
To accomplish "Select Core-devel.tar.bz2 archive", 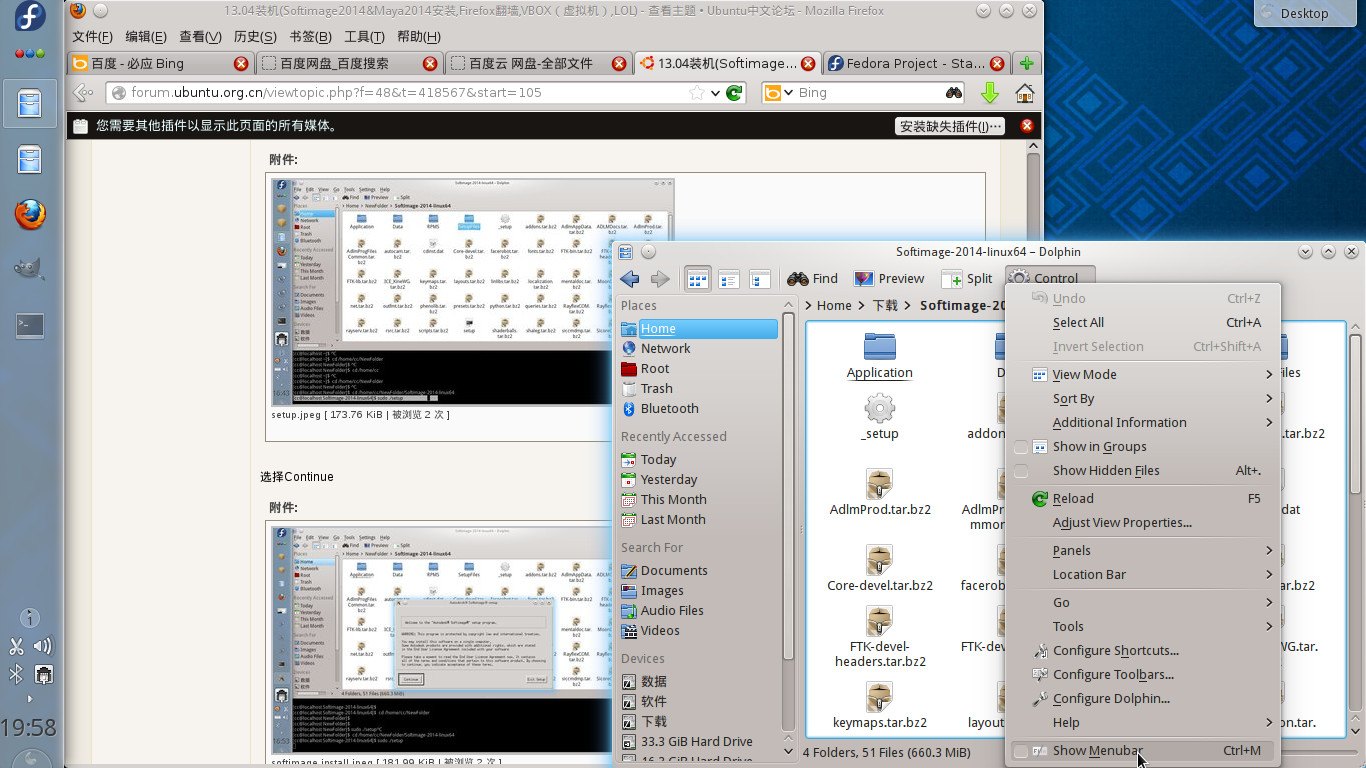I will tap(880, 569).
